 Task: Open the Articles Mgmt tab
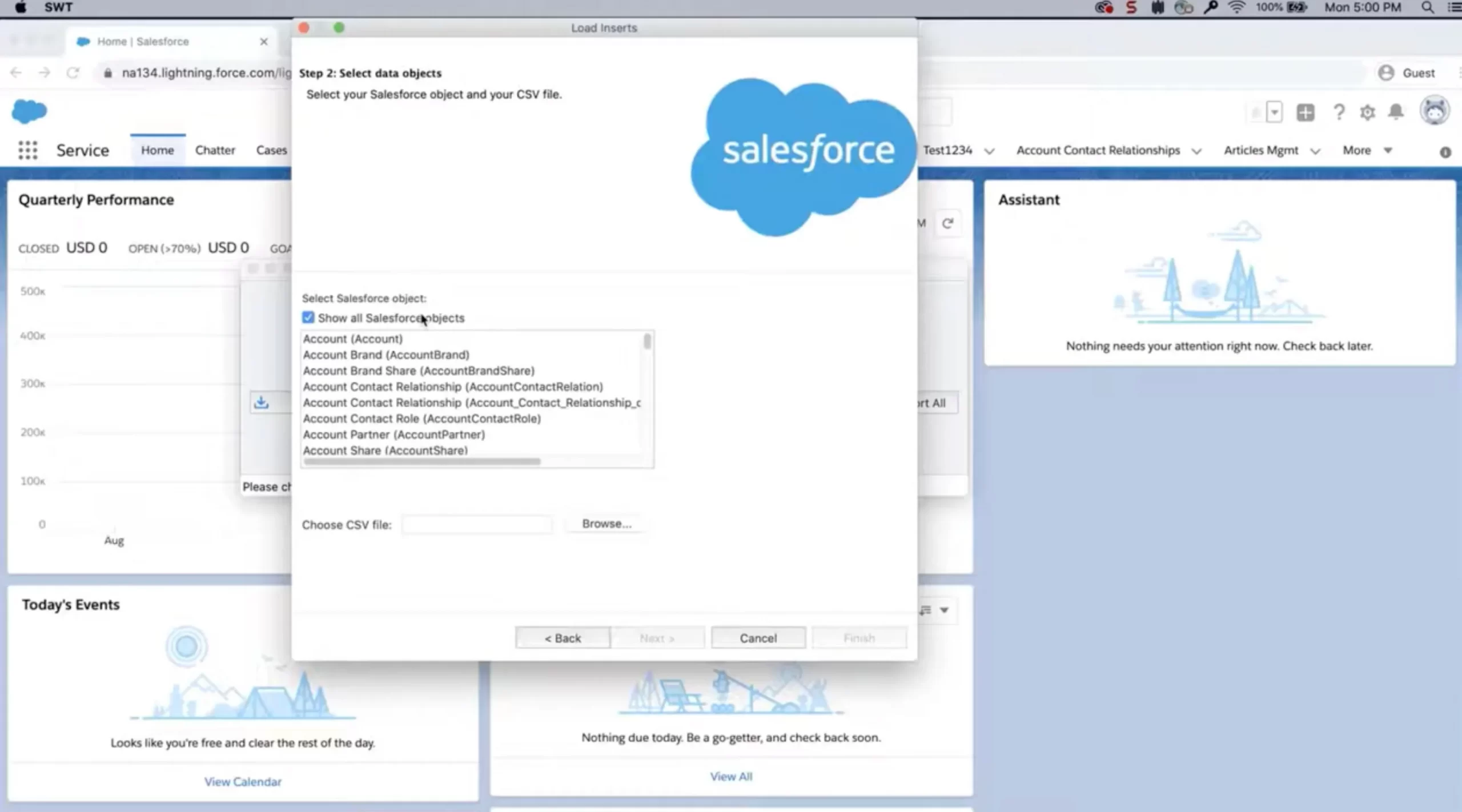(1260, 150)
